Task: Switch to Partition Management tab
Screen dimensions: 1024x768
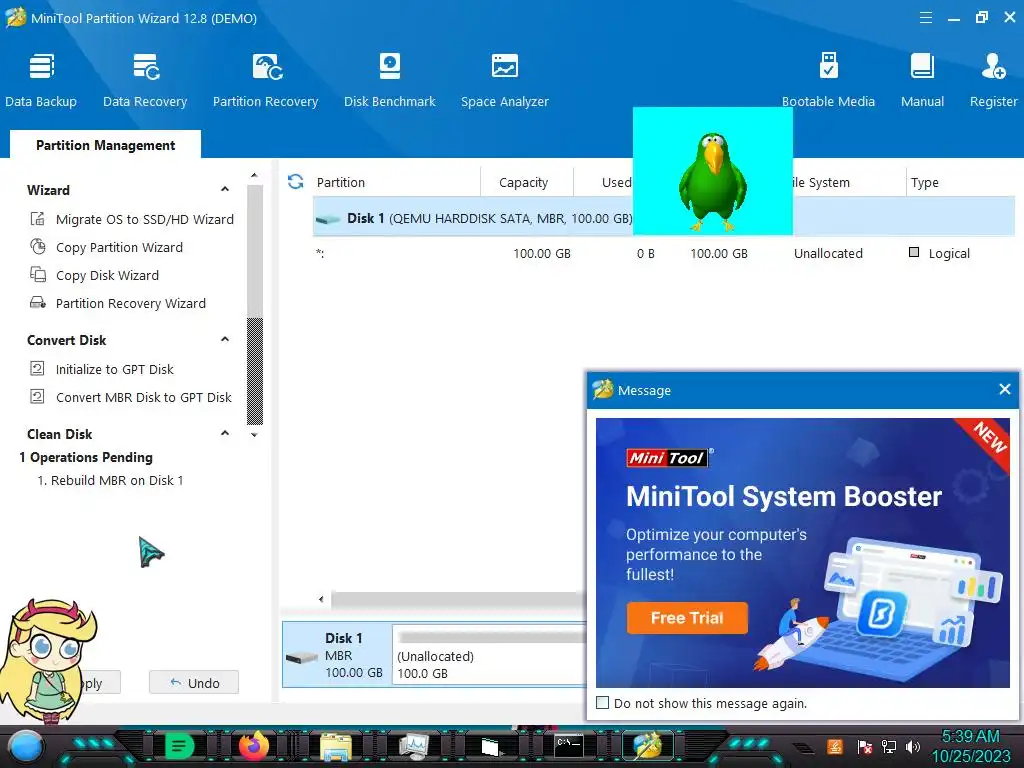Action: pos(105,145)
